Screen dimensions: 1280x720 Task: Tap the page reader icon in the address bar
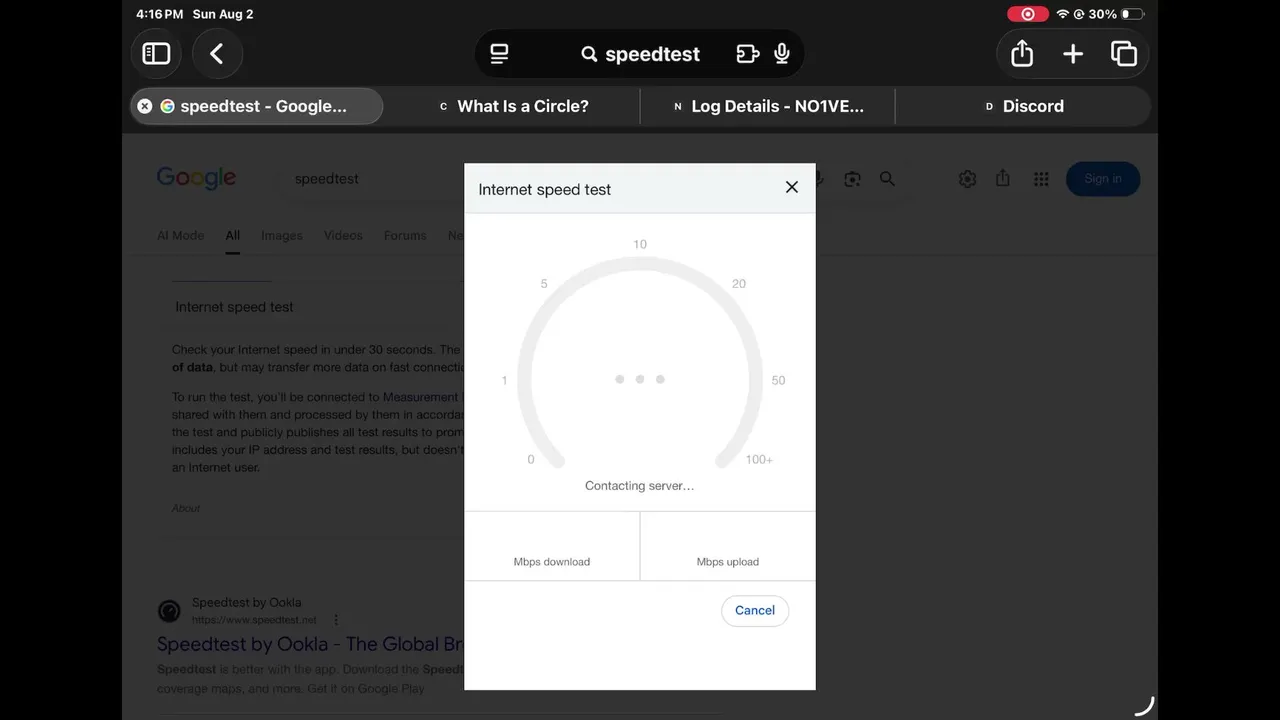pos(499,54)
